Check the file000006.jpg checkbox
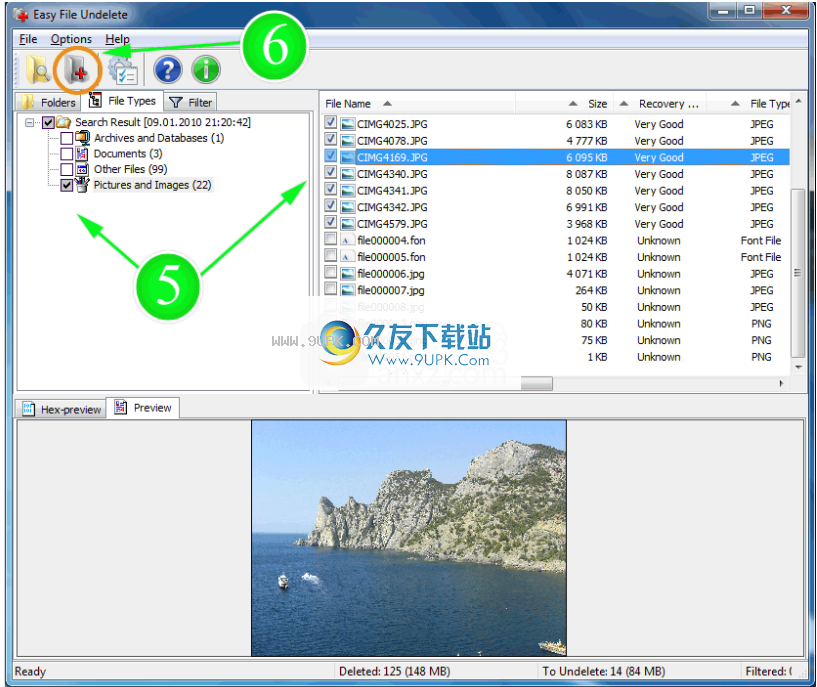 pos(330,273)
